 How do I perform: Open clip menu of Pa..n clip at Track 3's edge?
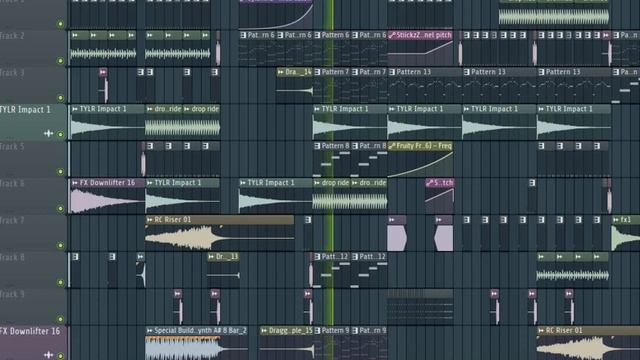pos(616,72)
